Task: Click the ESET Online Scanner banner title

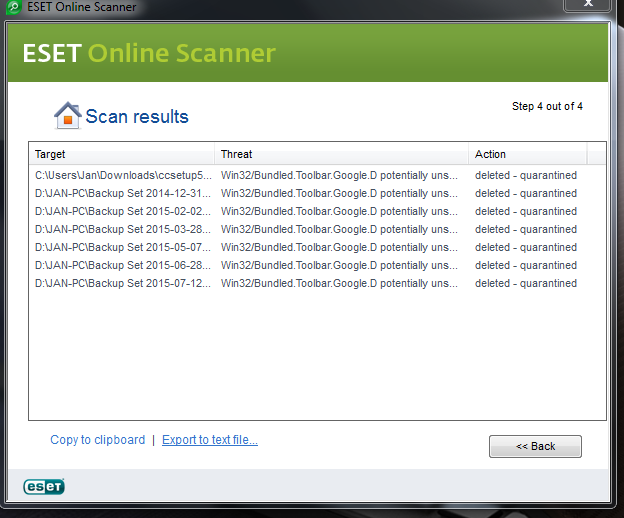Action: [x=149, y=53]
